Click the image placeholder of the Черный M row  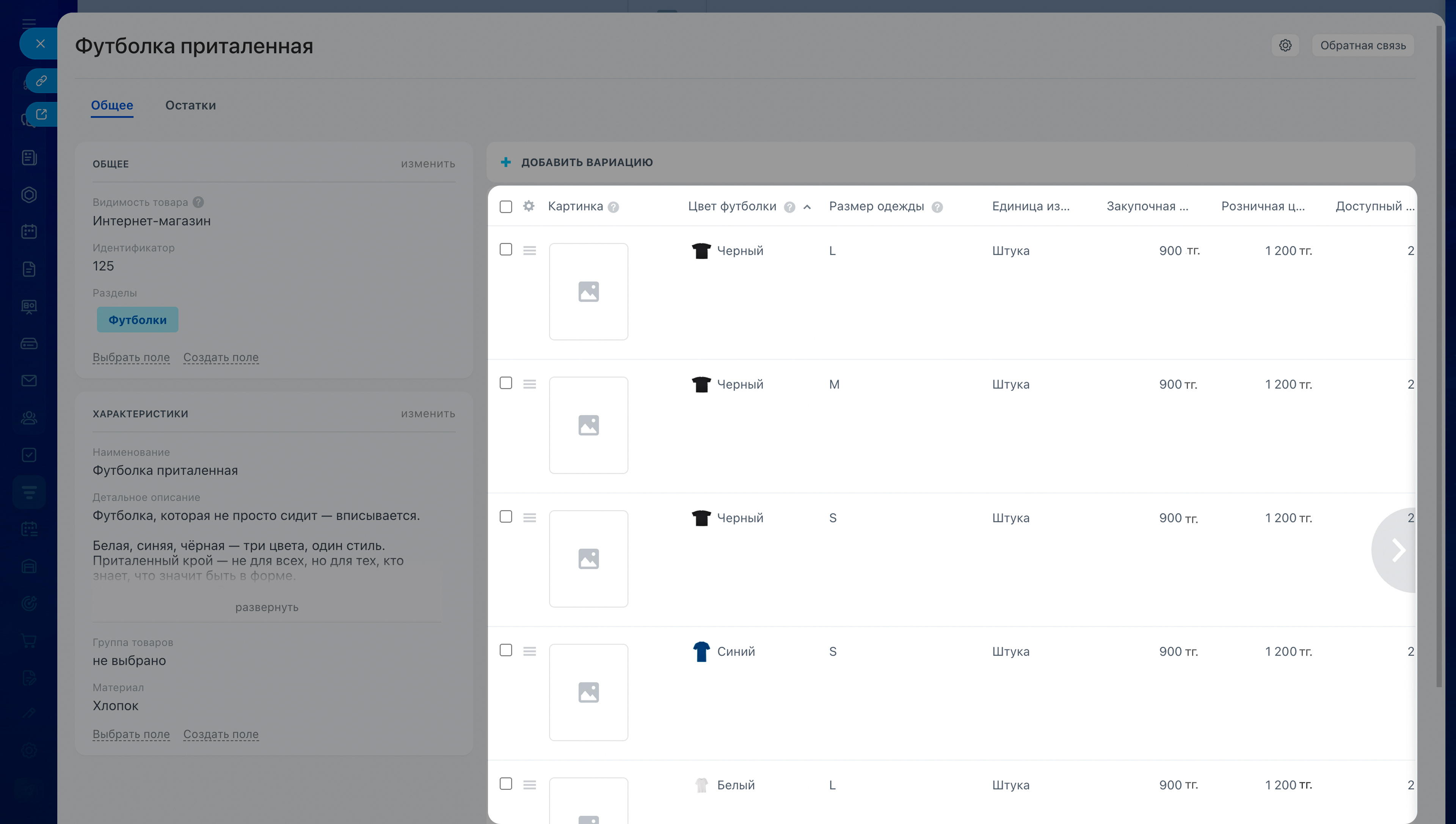(588, 425)
